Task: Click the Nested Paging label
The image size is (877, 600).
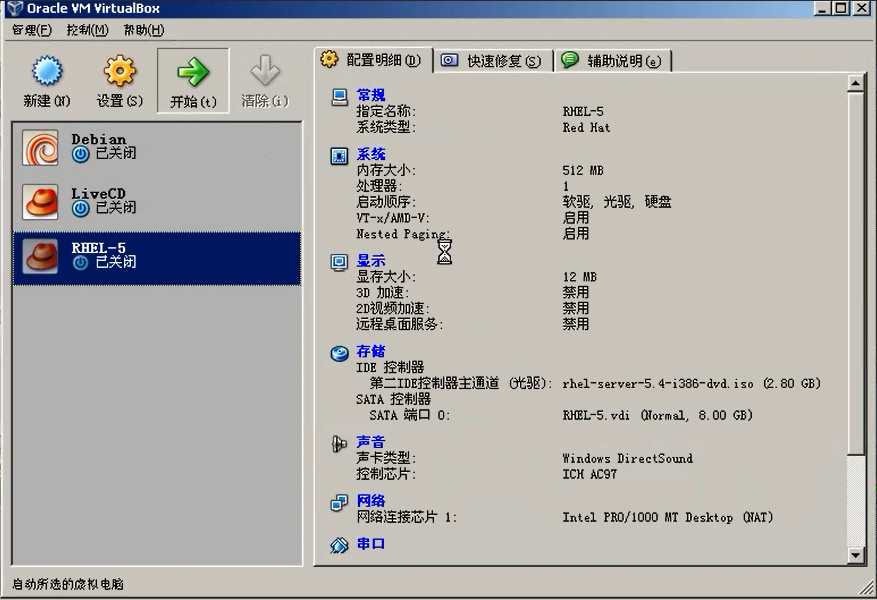Action: tap(403, 234)
